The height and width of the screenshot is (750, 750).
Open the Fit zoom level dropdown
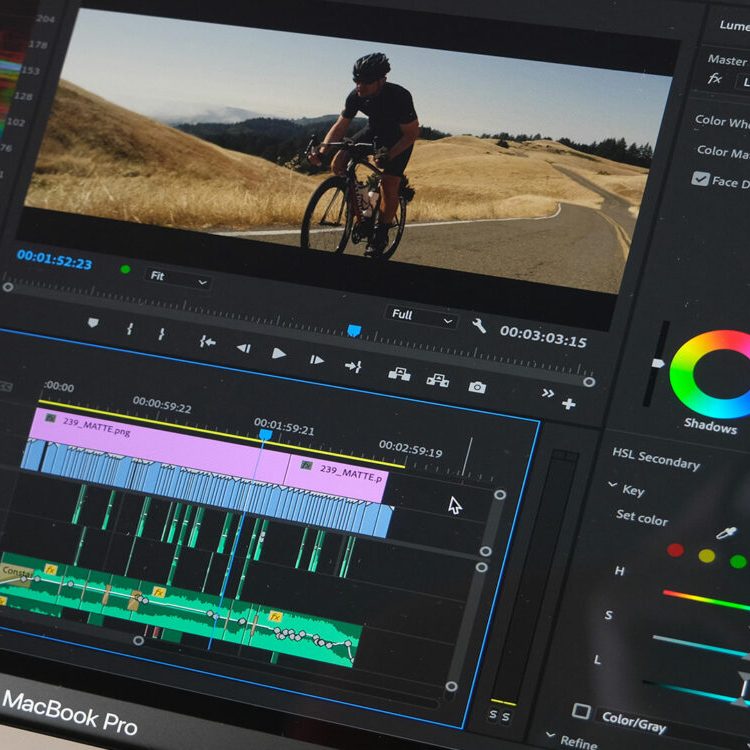179,277
